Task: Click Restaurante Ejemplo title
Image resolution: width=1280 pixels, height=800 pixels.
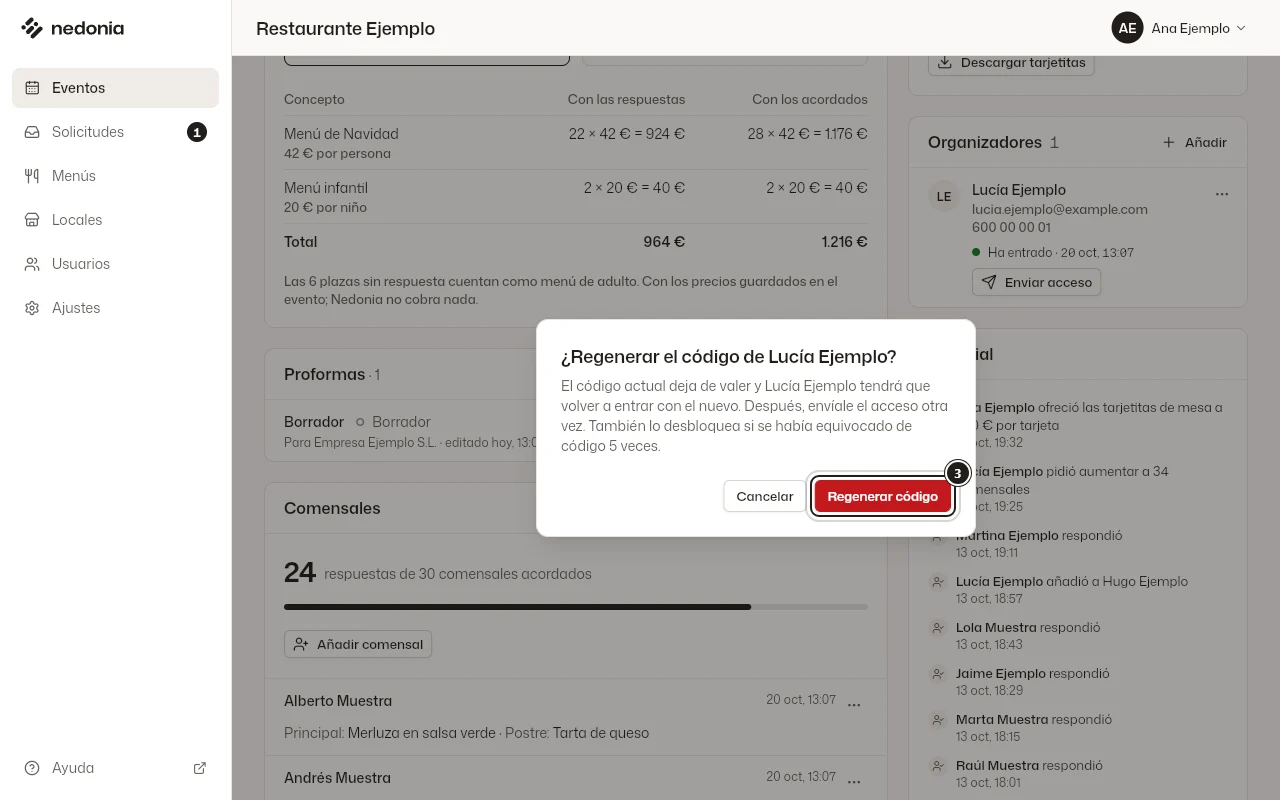Action: point(346,28)
